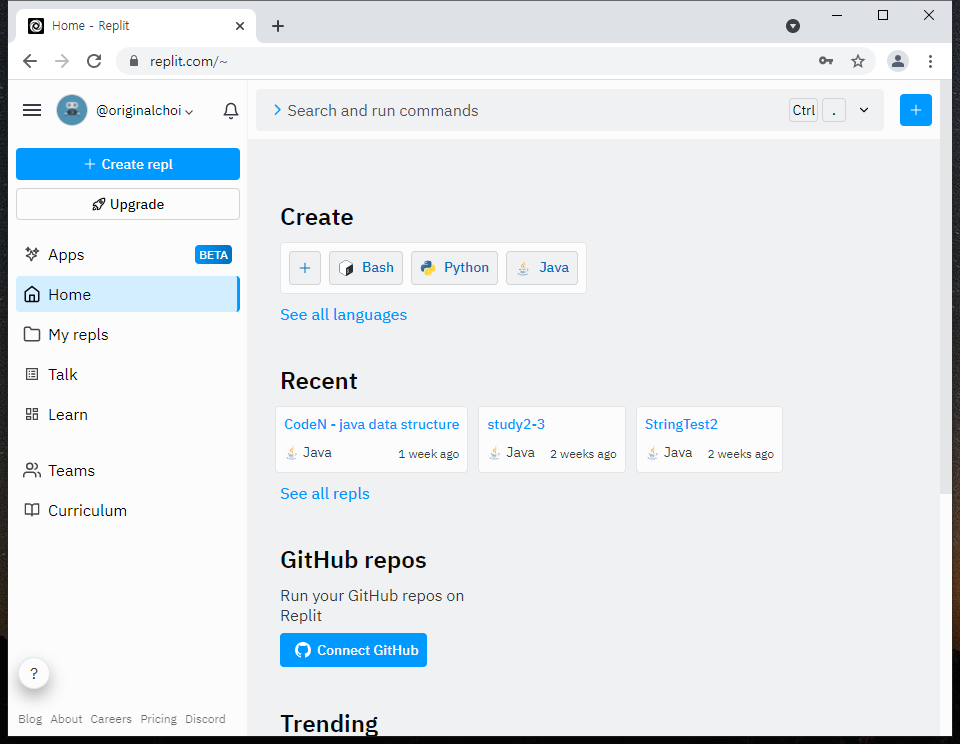Click the page vertical scrollbar
Image resolution: width=960 pixels, height=744 pixels.
[x=946, y=288]
